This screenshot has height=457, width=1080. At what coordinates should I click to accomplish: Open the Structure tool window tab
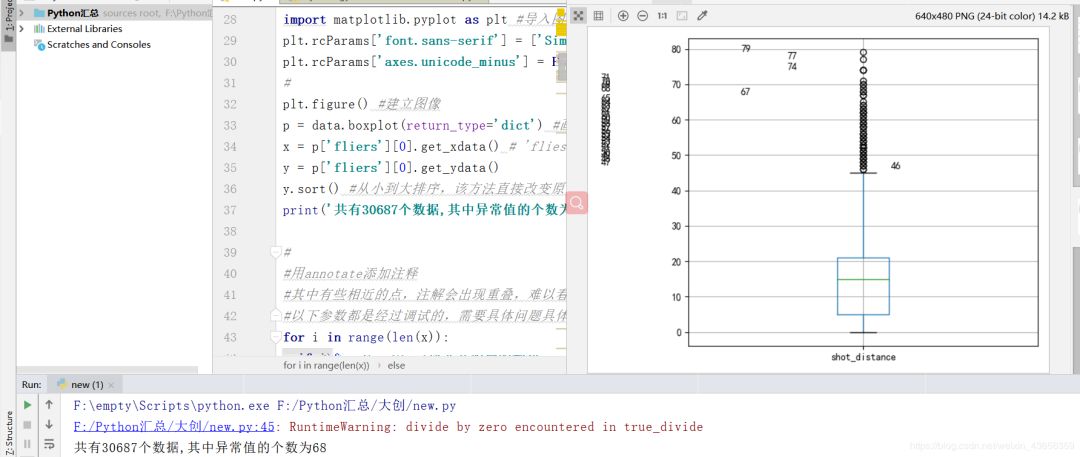click(x=8, y=430)
